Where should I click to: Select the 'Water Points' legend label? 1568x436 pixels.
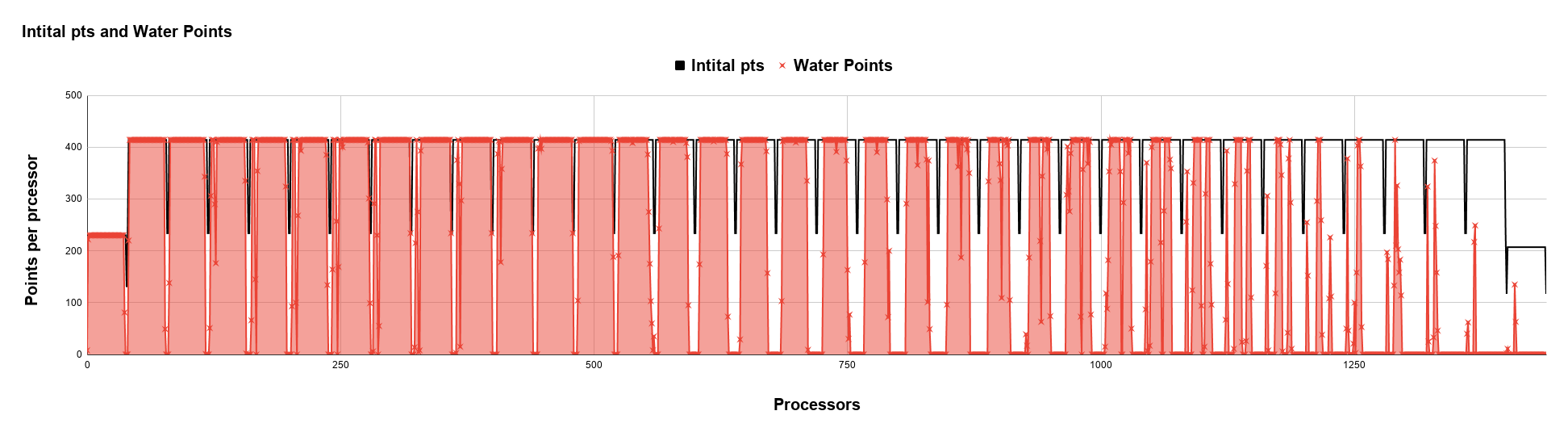click(843, 66)
